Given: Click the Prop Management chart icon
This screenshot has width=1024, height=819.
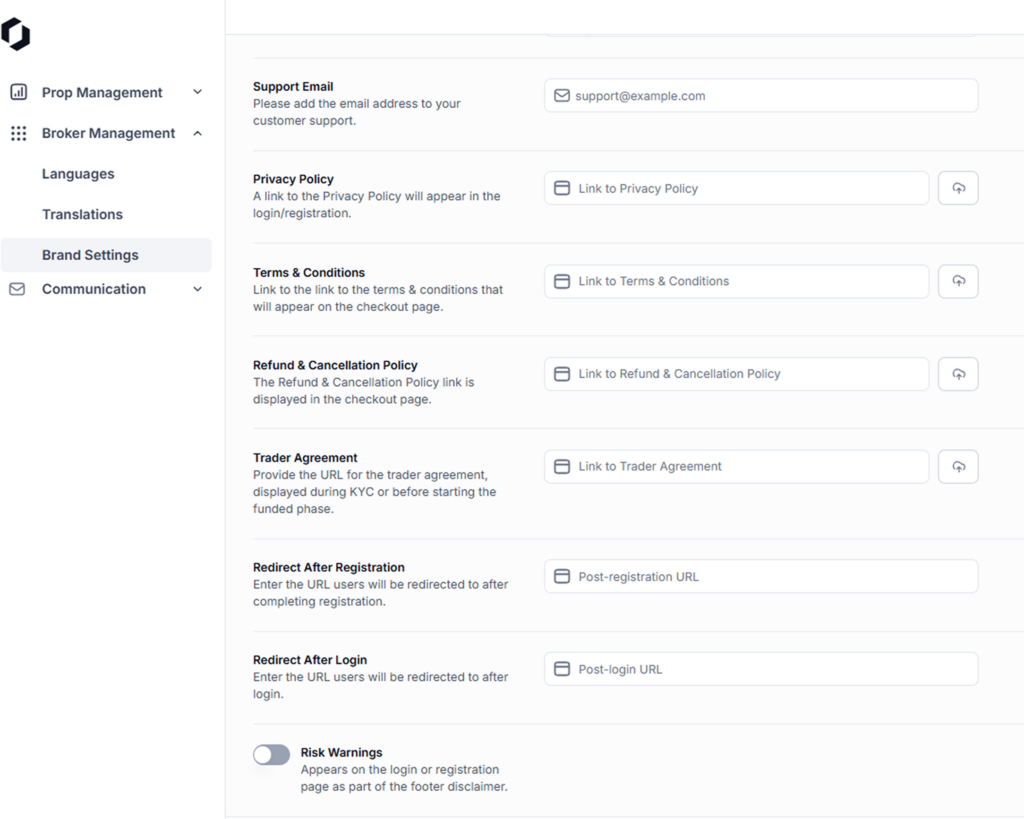Looking at the screenshot, I should pos(18,92).
